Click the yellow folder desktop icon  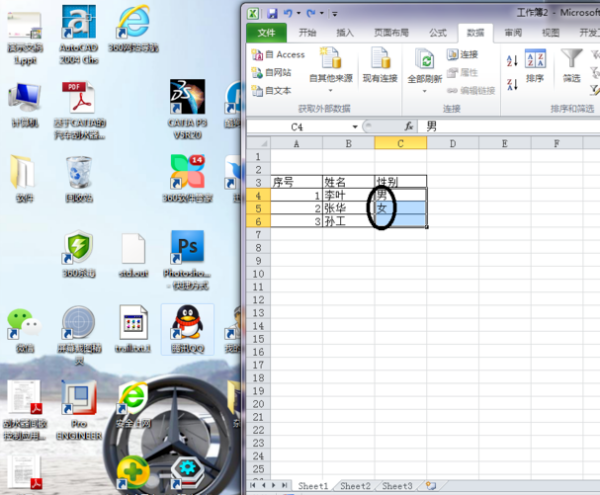pos(24,178)
